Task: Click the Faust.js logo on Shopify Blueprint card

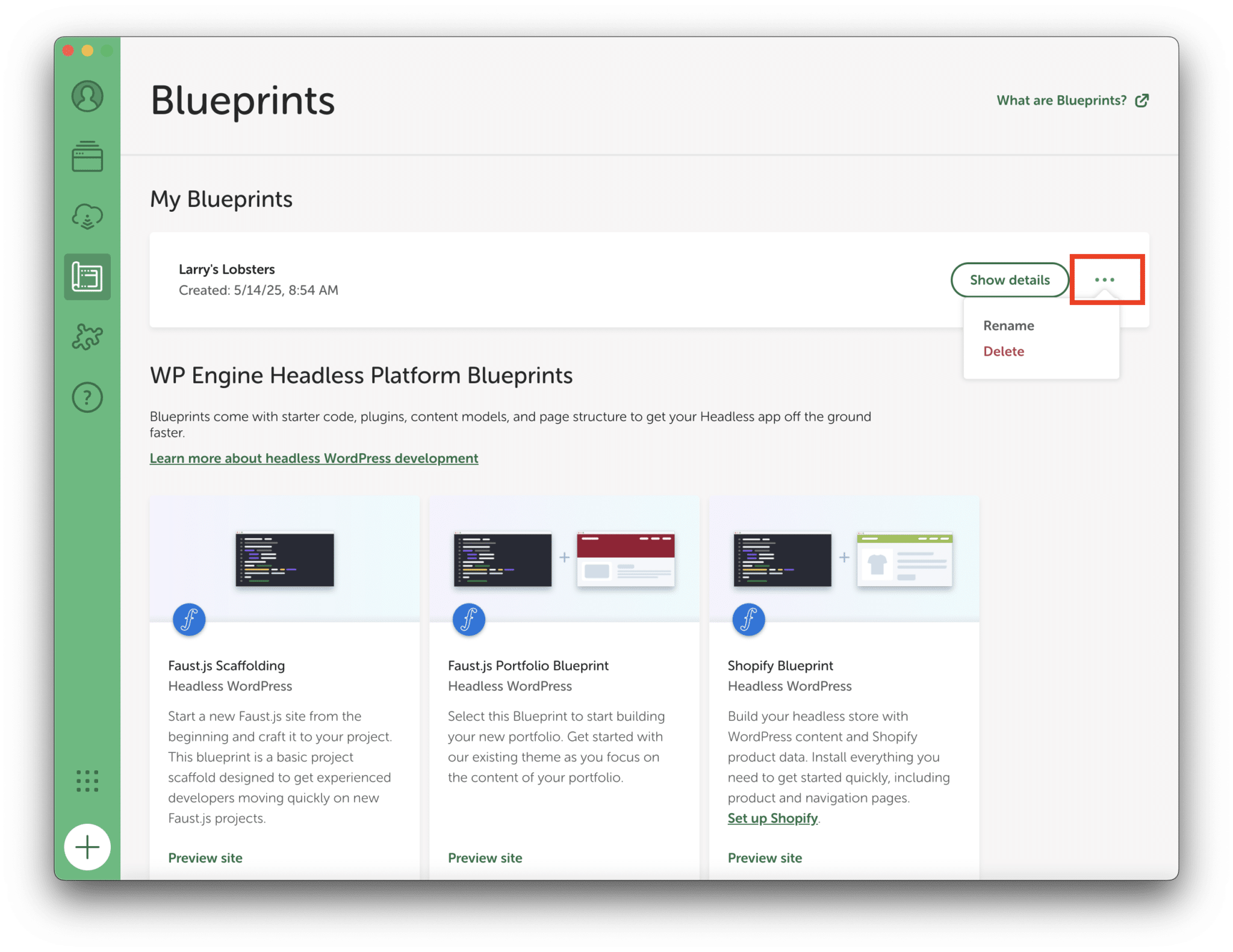Action: pos(748,619)
